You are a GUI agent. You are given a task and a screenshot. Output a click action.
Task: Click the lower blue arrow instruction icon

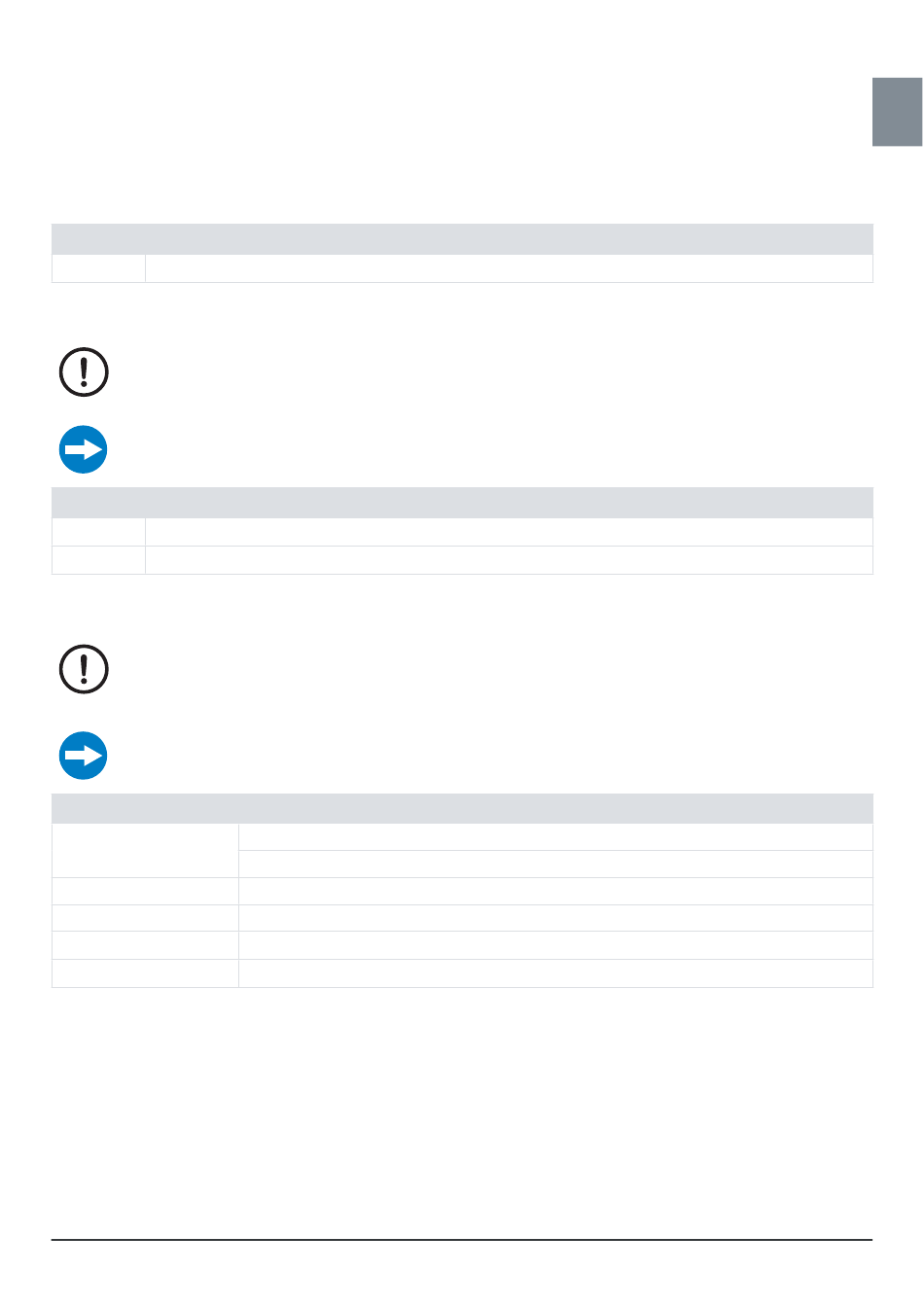pos(84,756)
